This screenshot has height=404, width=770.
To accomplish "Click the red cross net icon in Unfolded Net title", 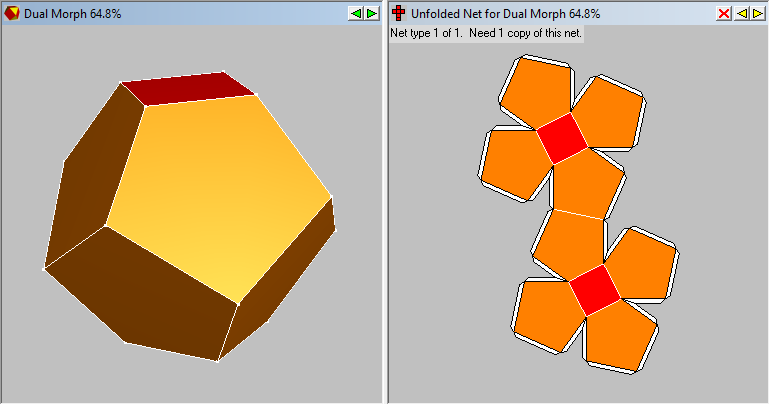I will [399, 13].
